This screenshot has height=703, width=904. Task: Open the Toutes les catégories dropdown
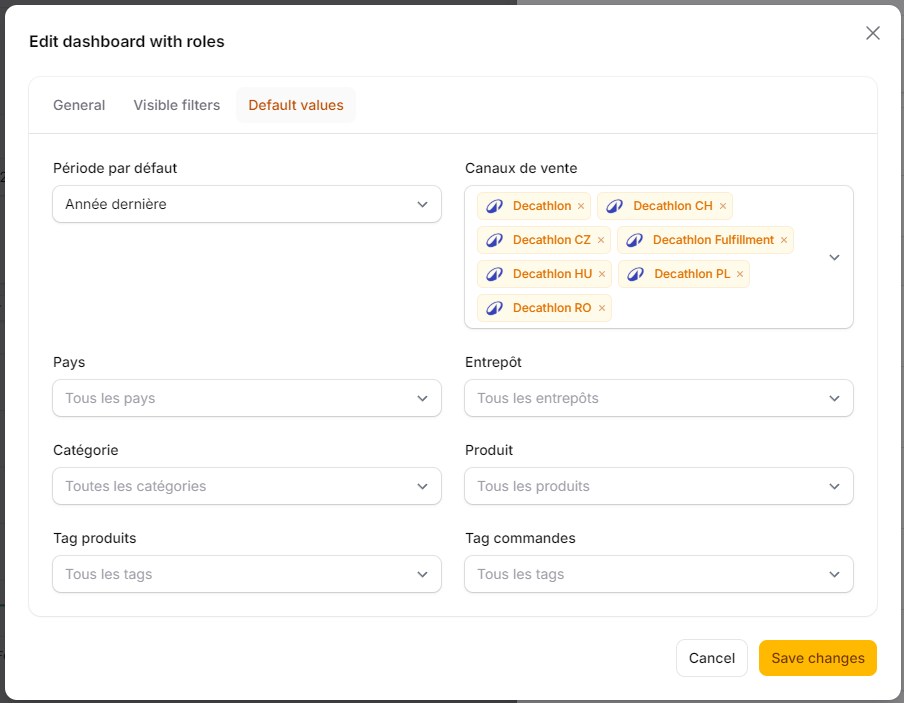246,486
